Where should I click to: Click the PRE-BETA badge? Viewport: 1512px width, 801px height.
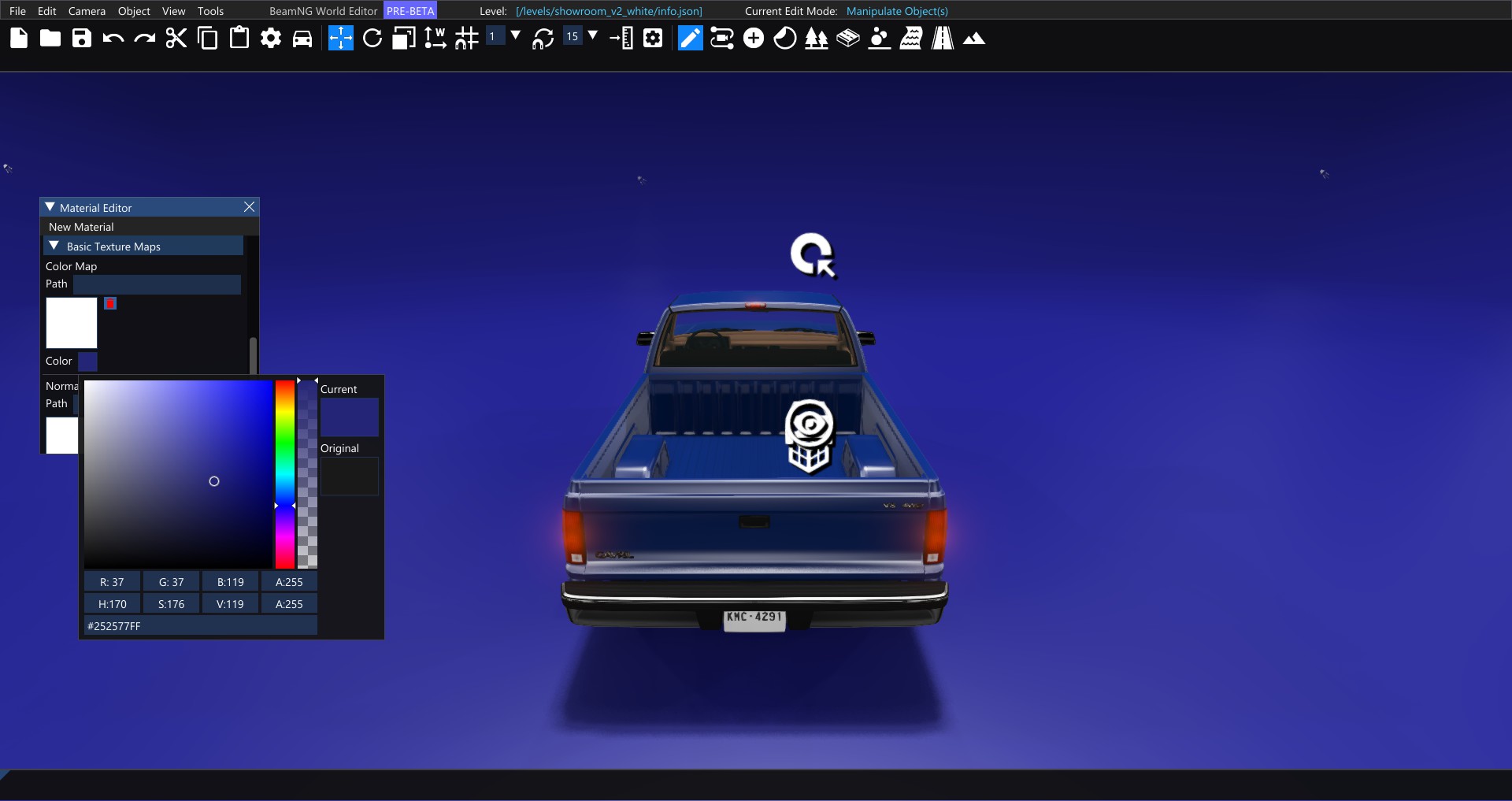click(x=410, y=11)
